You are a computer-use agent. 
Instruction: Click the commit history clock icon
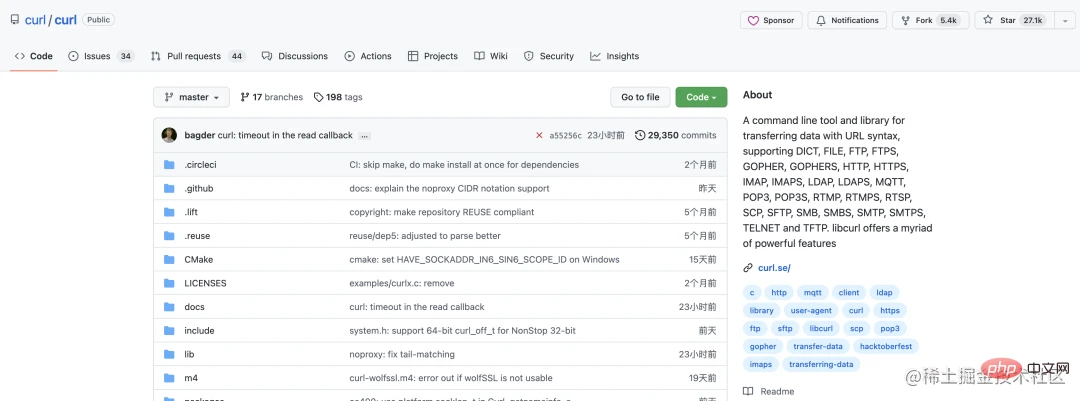coord(640,135)
